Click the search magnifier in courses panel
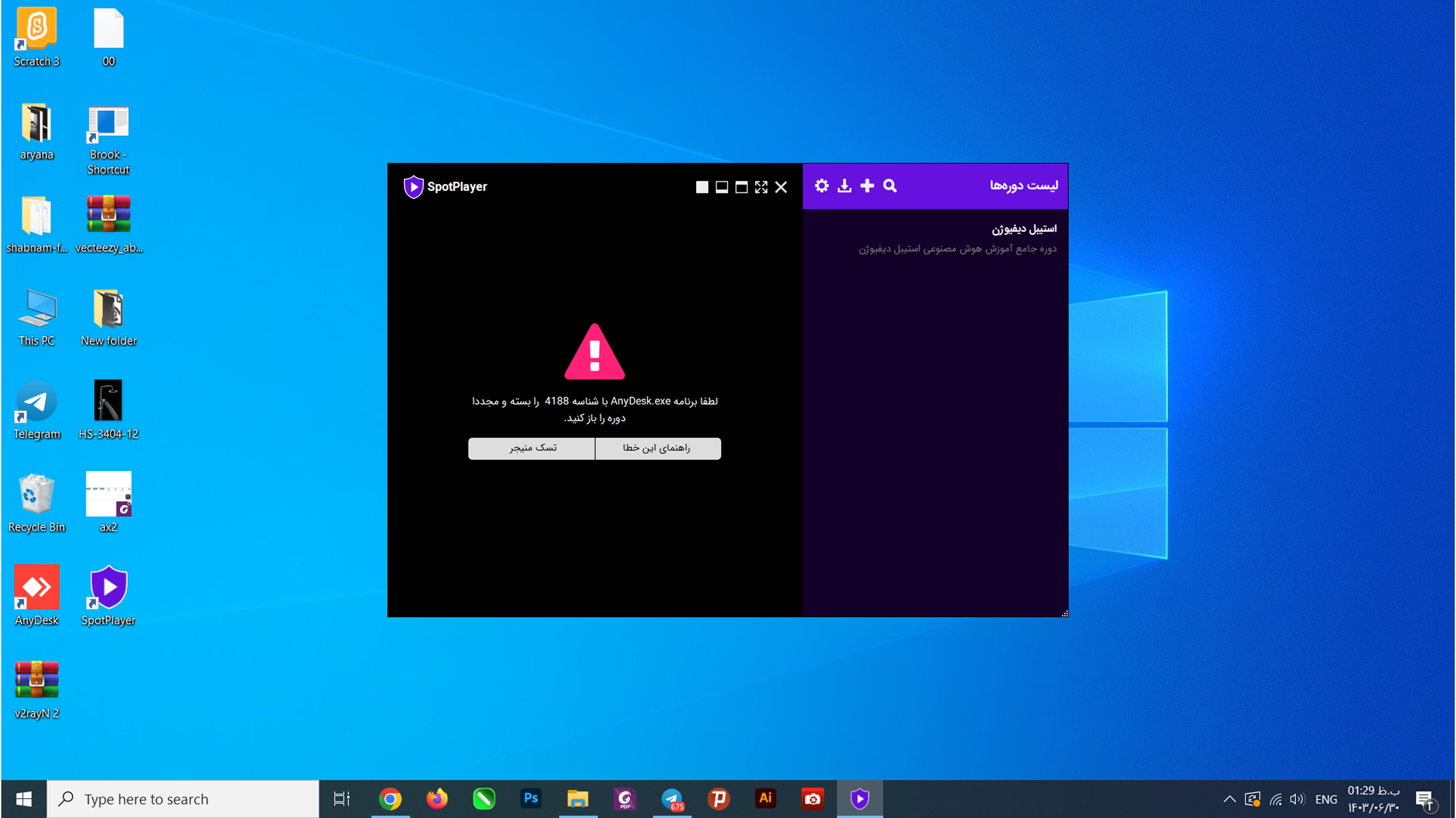This screenshot has height=818, width=1456. coord(889,186)
